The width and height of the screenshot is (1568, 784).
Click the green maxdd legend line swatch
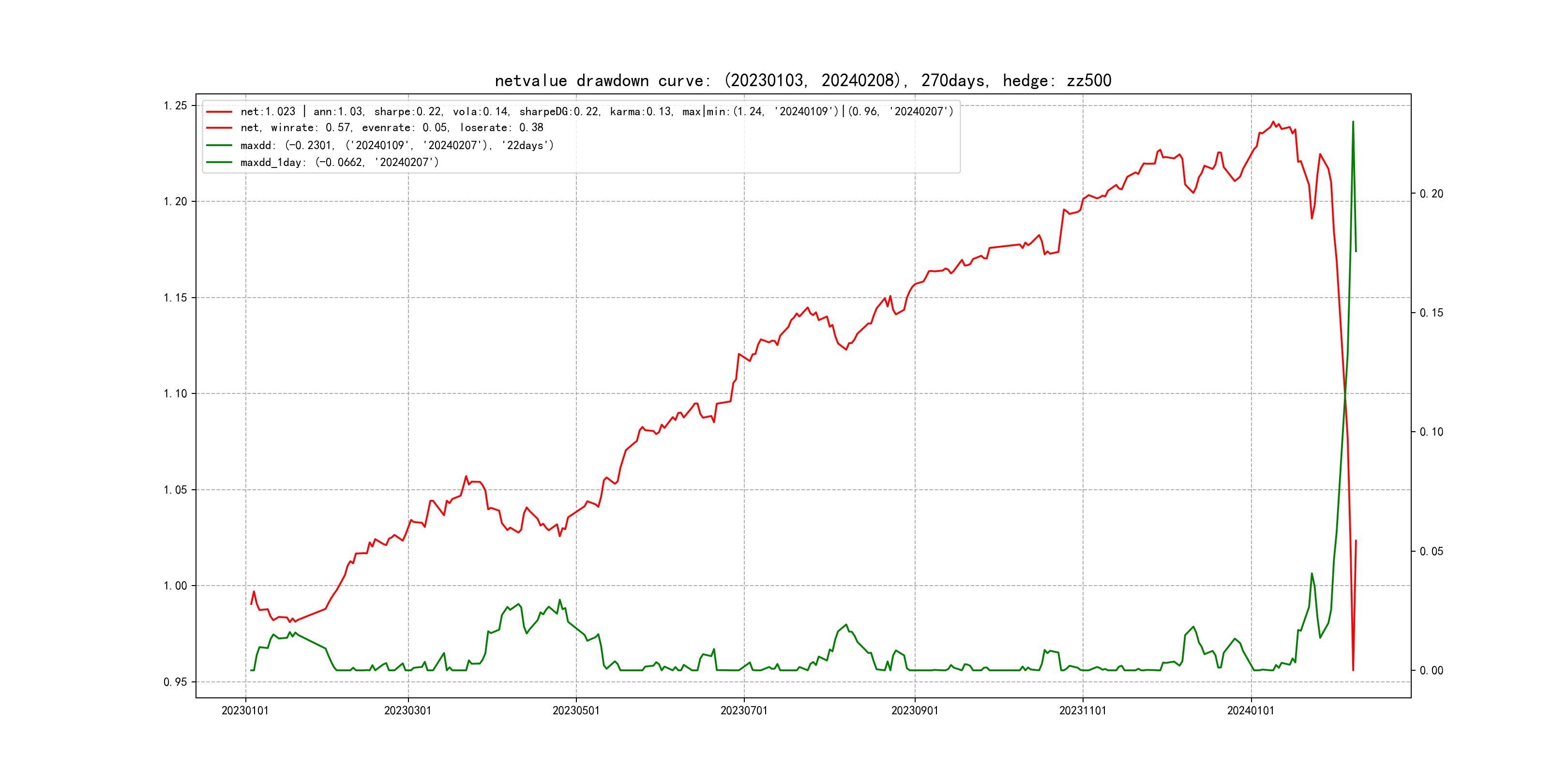pyautogui.click(x=219, y=146)
